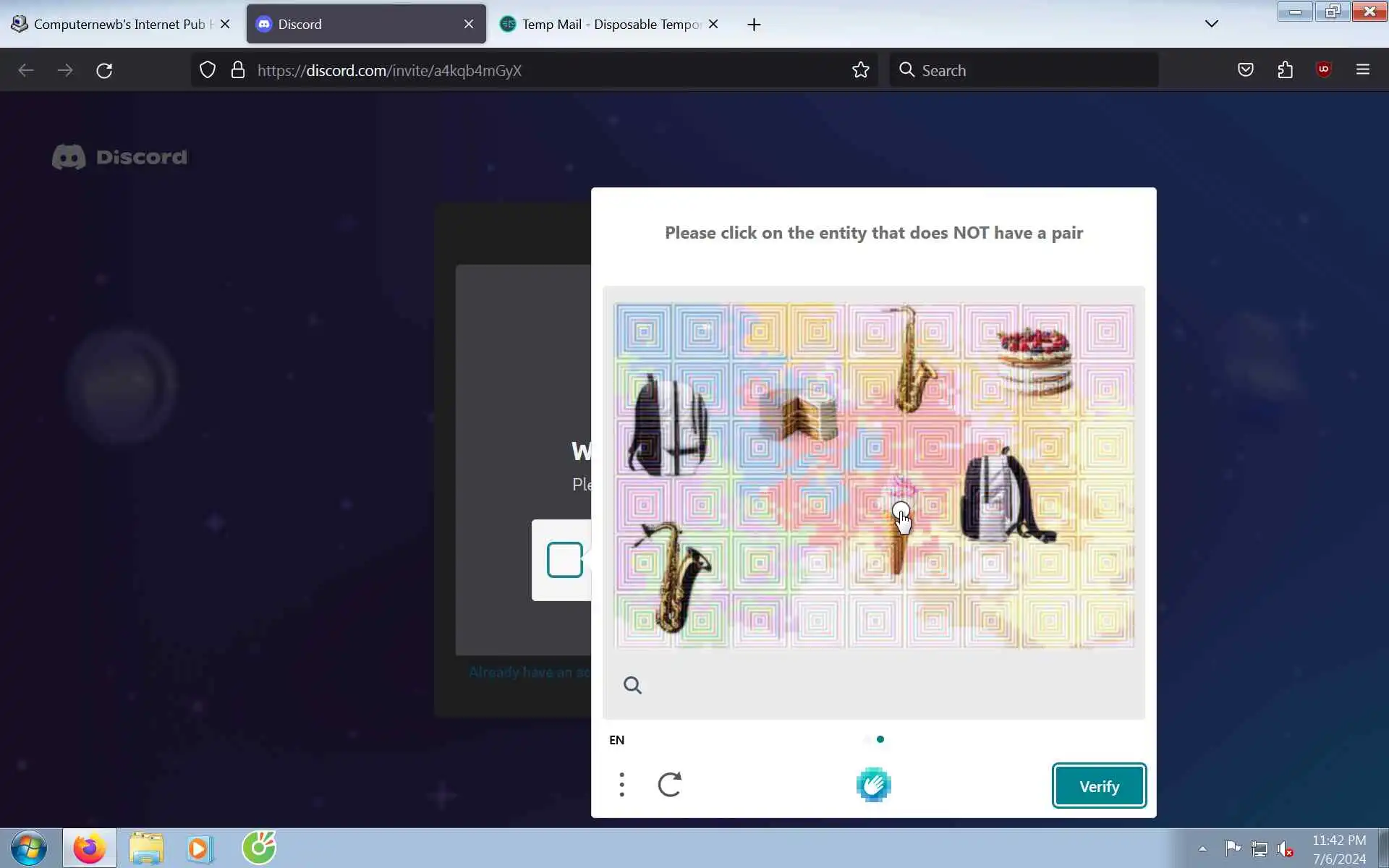Expand the list all tabs chevron
This screenshot has height=868, width=1389.
click(1212, 24)
